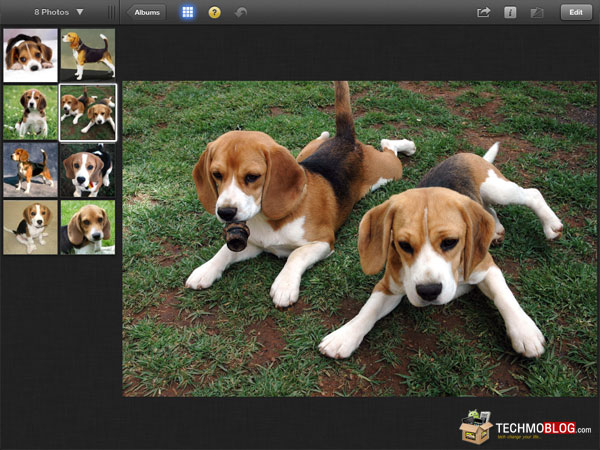Select the standing beagle side-profile thumbnail

[88, 55]
